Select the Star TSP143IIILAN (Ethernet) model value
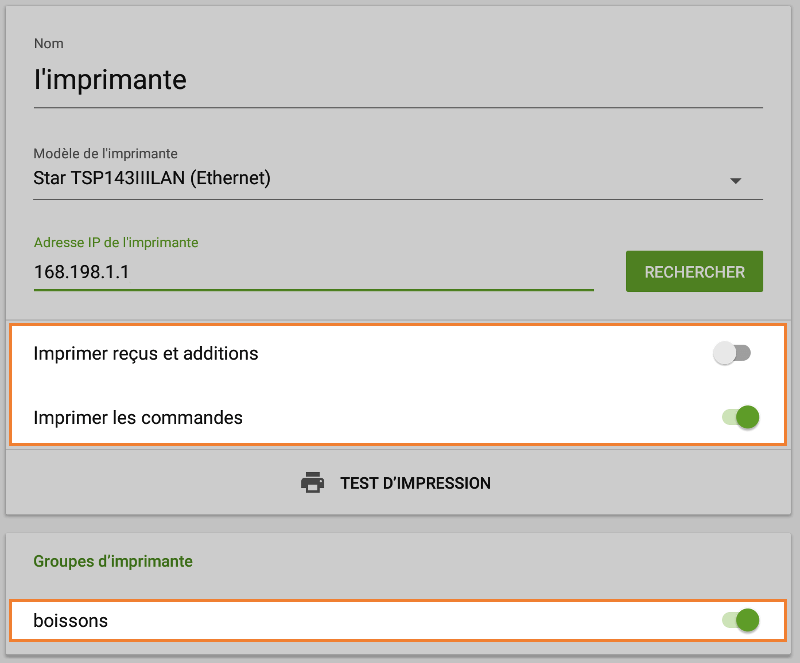Viewport: 800px width, 663px height. pos(152,179)
